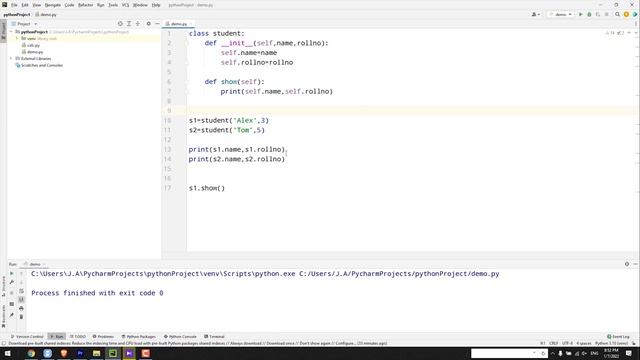This screenshot has height=360, width=640.
Task: Open the Navigate menu
Action: point(53,5)
